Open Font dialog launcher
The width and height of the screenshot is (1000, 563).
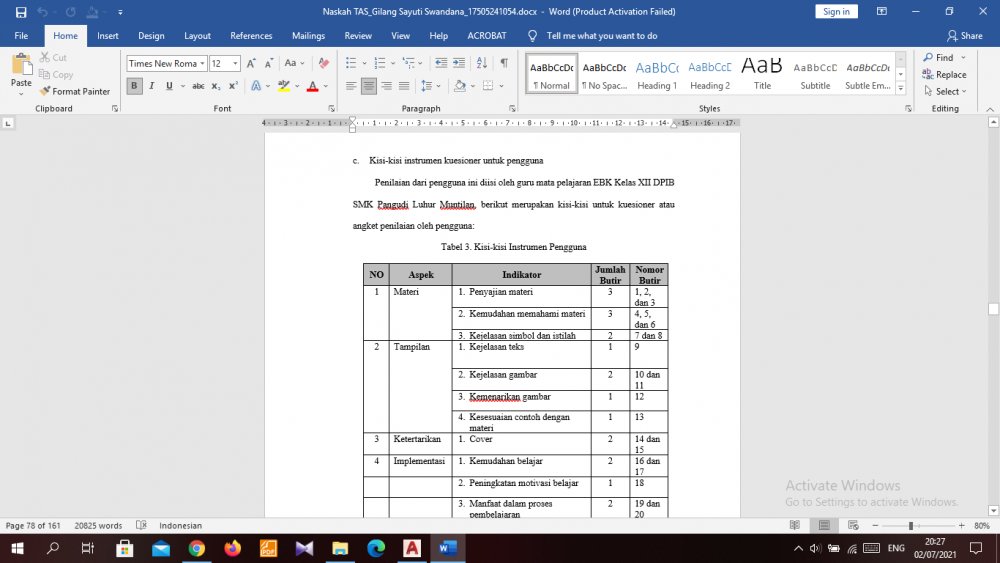(331, 108)
